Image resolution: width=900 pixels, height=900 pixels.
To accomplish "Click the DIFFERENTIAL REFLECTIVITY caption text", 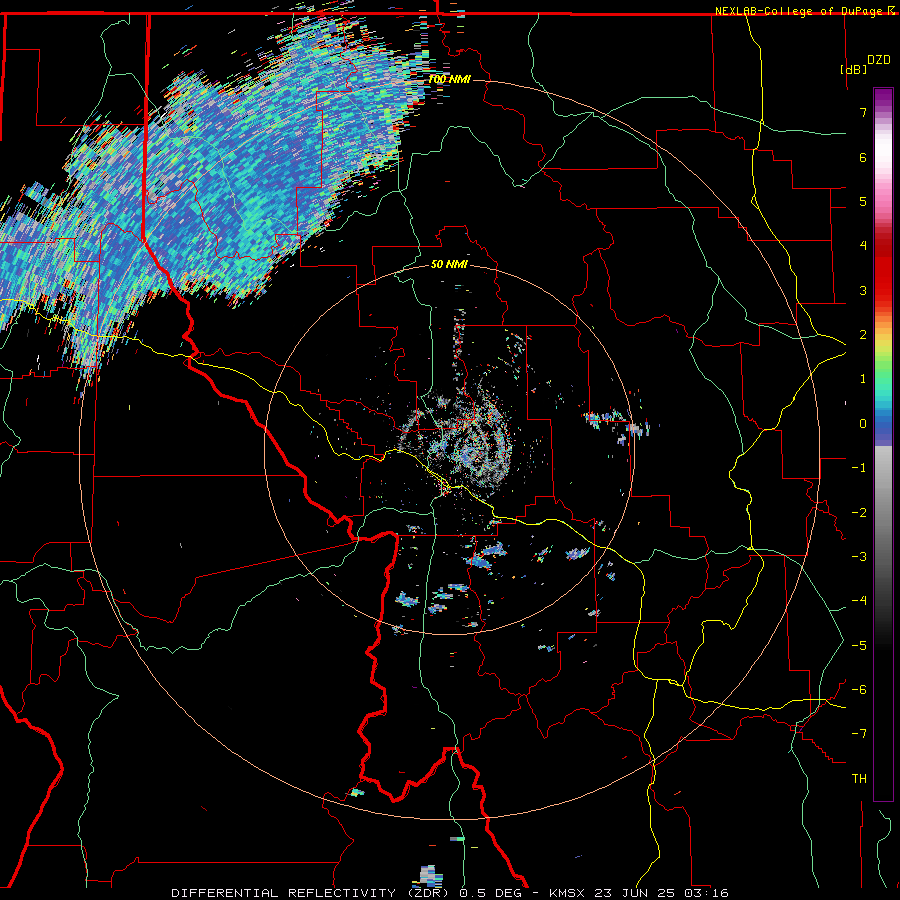I will pyautogui.click(x=284, y=893).
